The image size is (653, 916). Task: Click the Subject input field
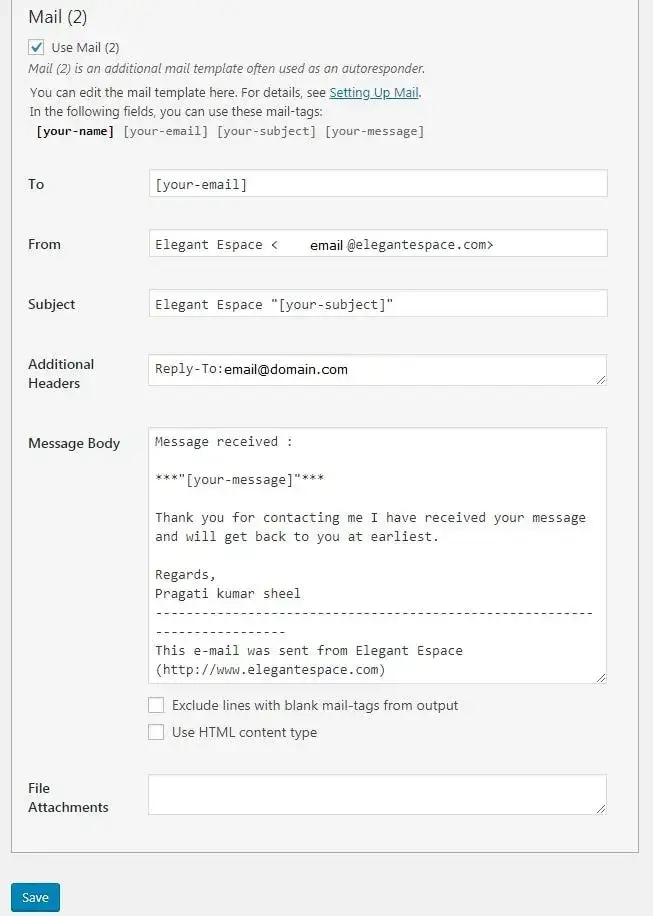(x=378, y=304)
